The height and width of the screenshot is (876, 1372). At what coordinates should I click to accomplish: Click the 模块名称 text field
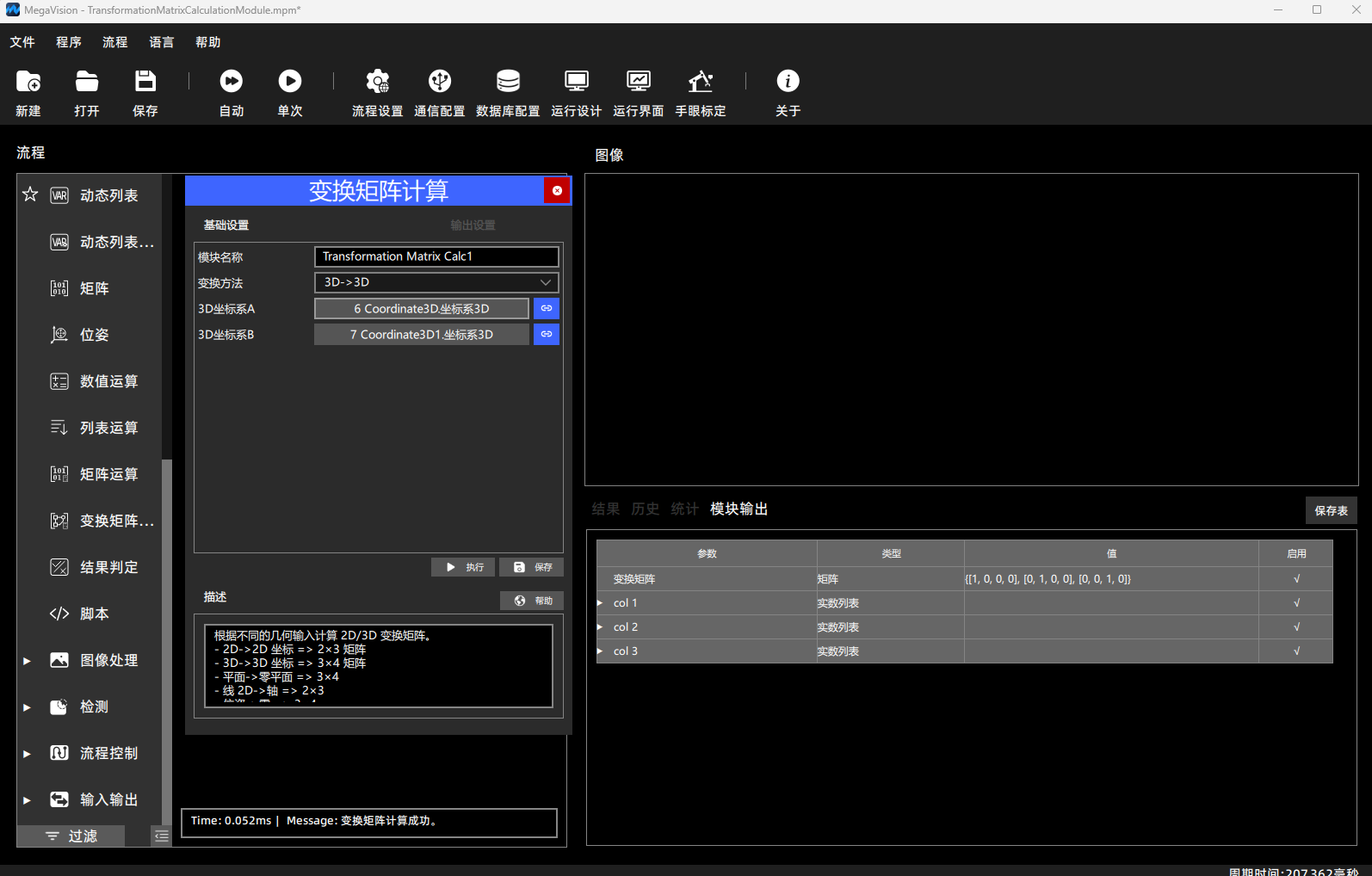pyautogui.click(x=436, y=256)
